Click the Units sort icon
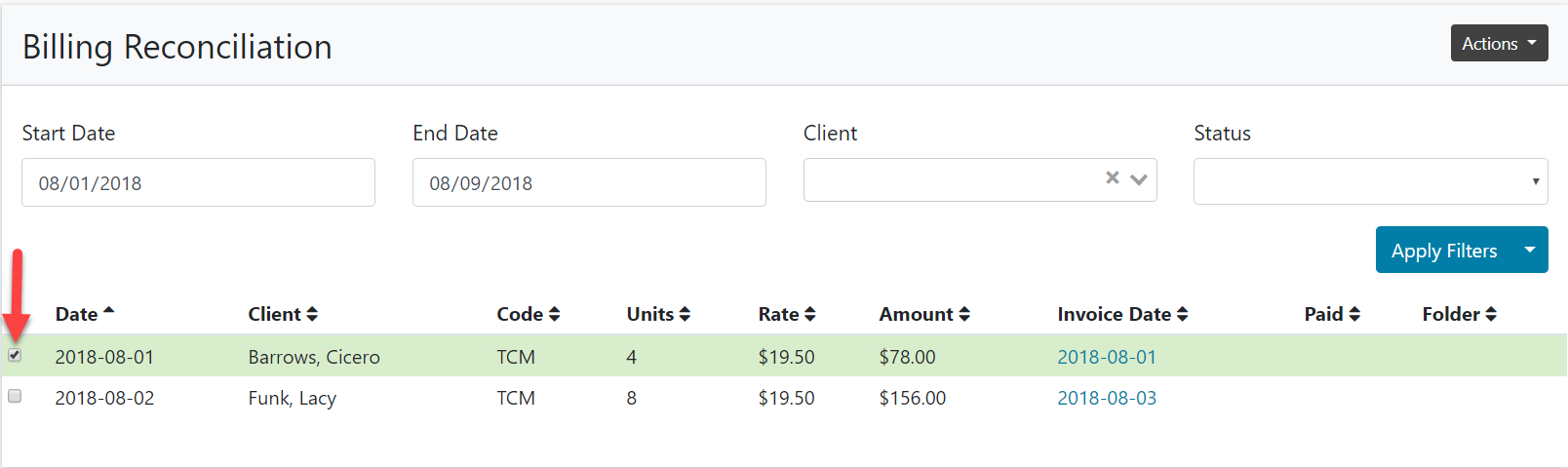1568x468 pixels. click(685, 314)
